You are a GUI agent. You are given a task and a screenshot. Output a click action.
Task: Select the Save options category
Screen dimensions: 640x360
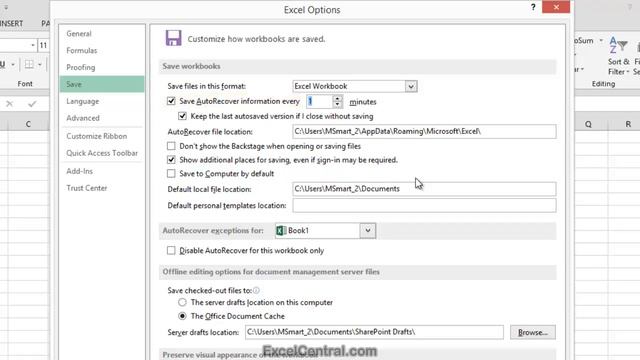[102, 84]
